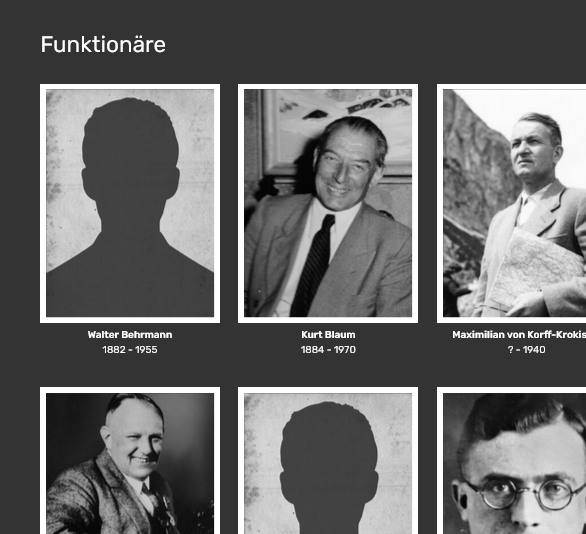The width and height of the screenshot is (586, 534).
Task: Click the Kurt Blaum name link
Action: click(x=328, y=335)
